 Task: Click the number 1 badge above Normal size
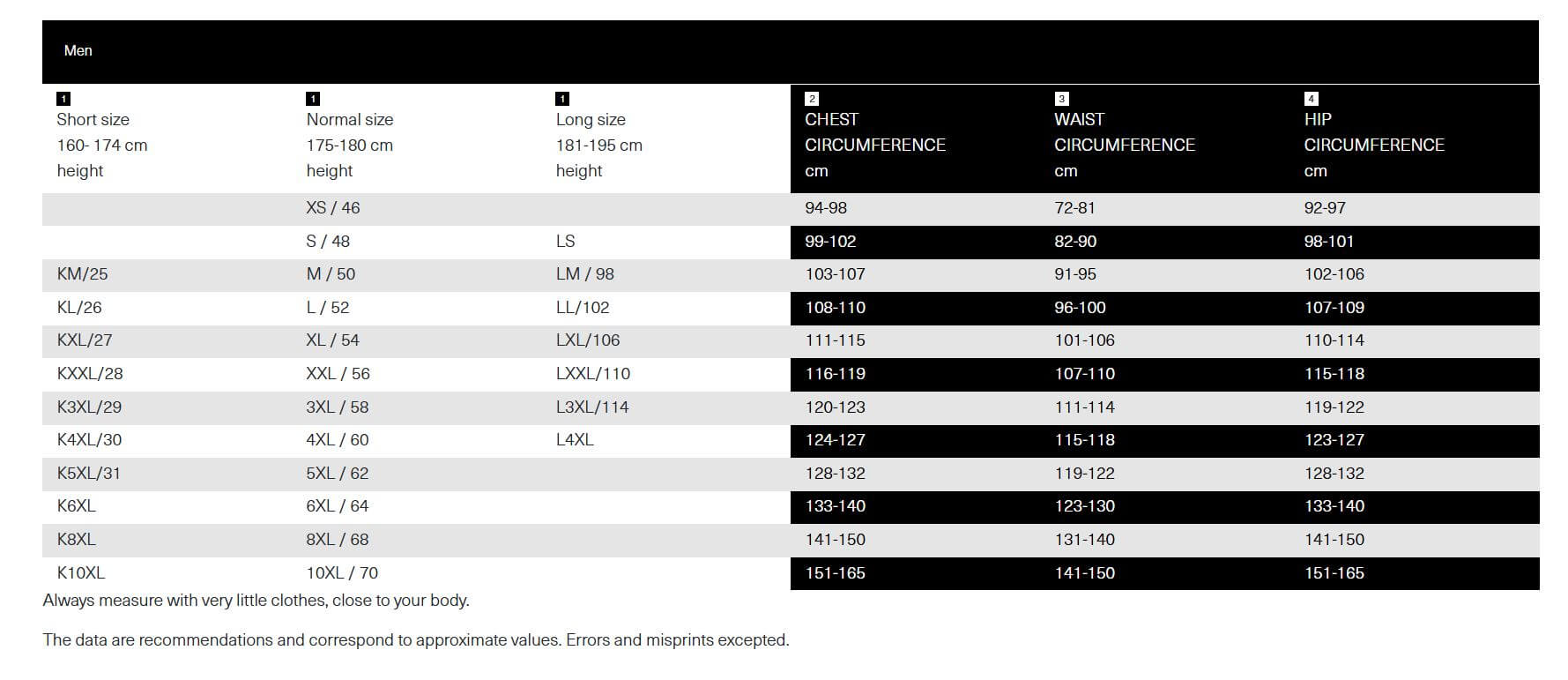click(x=313, y=99)
